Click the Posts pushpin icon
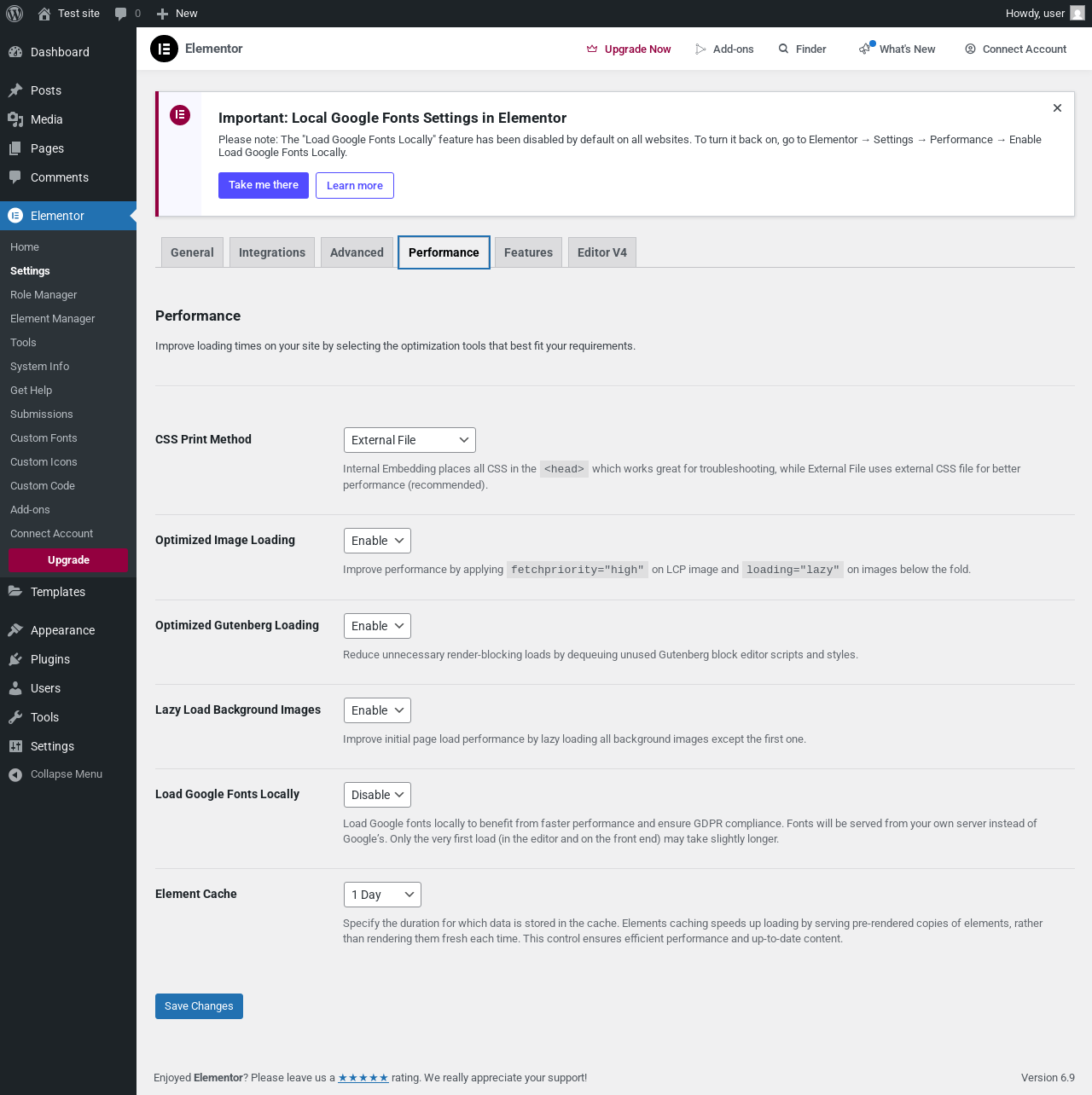1092x1095 pixels. tap(15, 90)
